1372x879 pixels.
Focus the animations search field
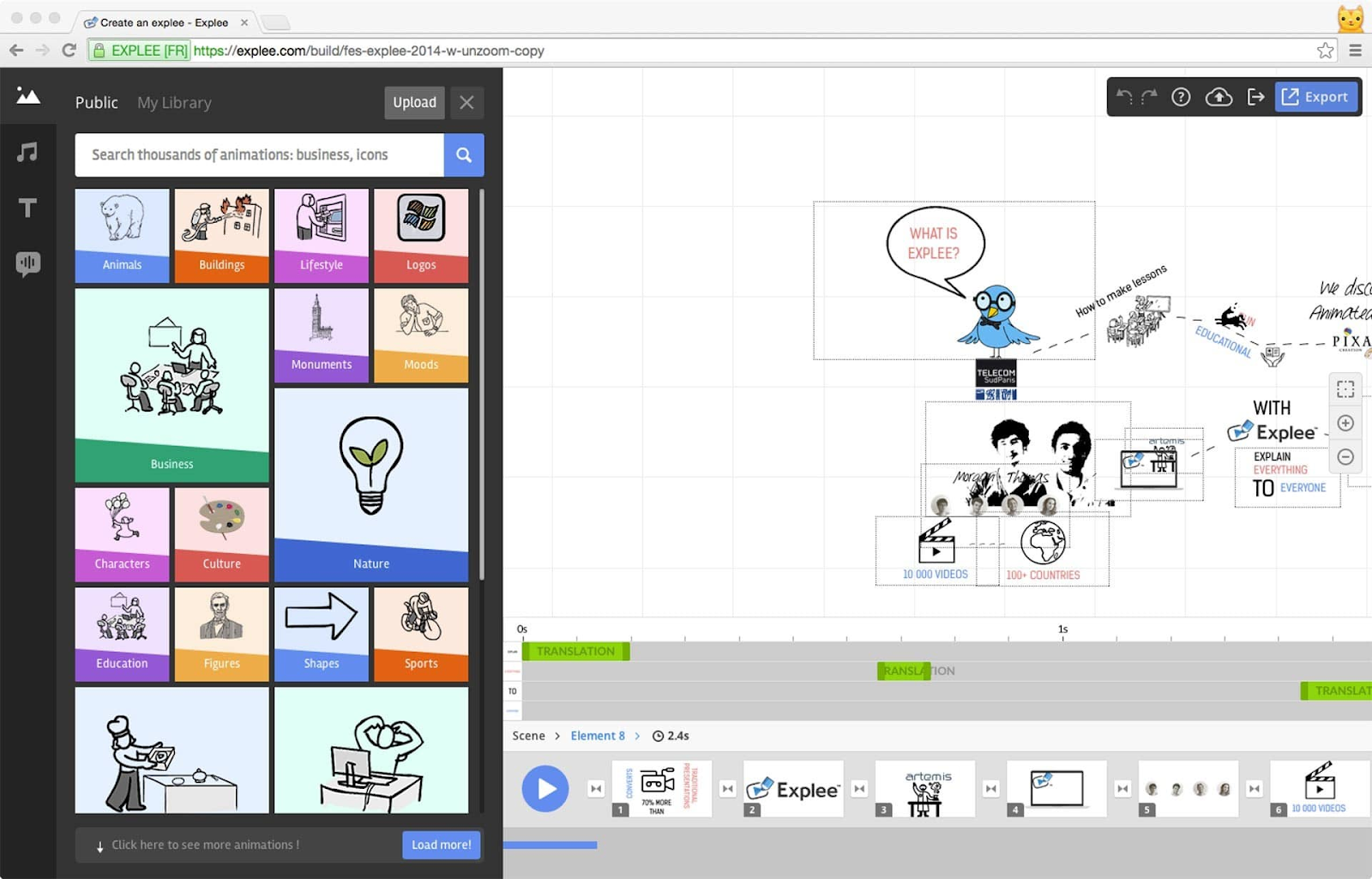coord(259,154)
